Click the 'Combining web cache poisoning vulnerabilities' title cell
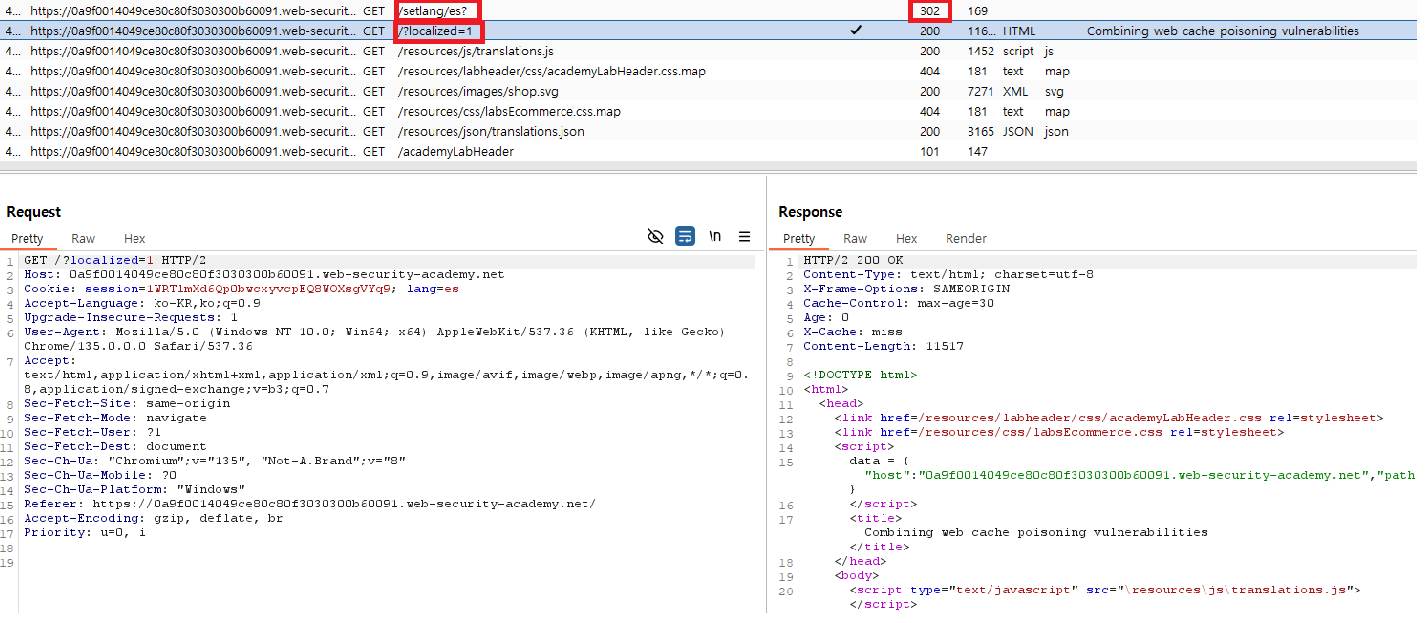This screenshot has height=623, width=1426. pos(1222,31)
